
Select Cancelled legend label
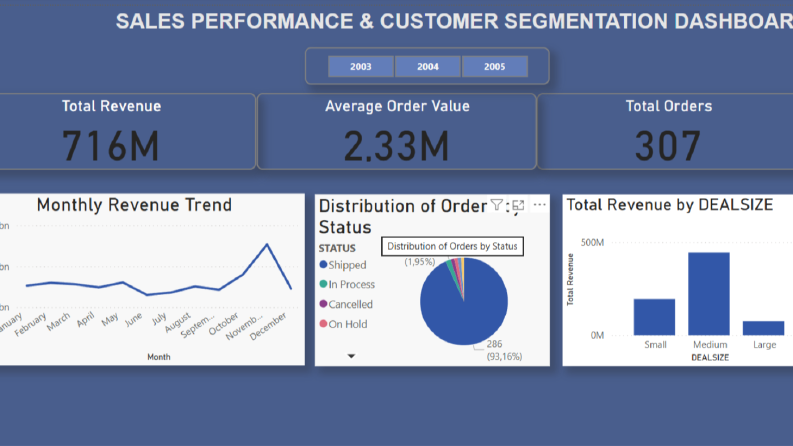point(350,304)
